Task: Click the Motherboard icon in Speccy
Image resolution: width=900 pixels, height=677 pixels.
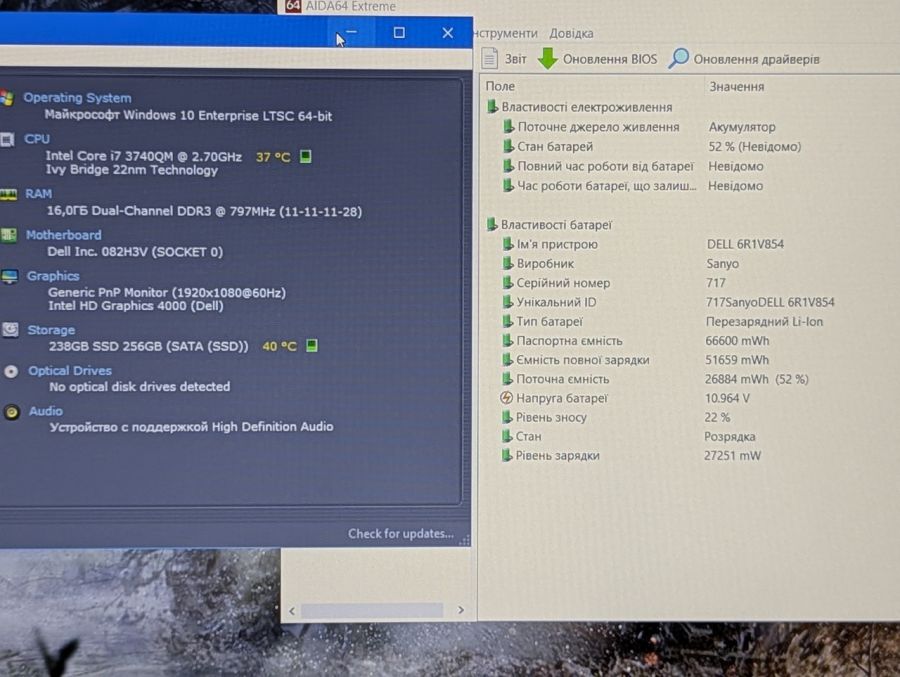Action: 9,235
